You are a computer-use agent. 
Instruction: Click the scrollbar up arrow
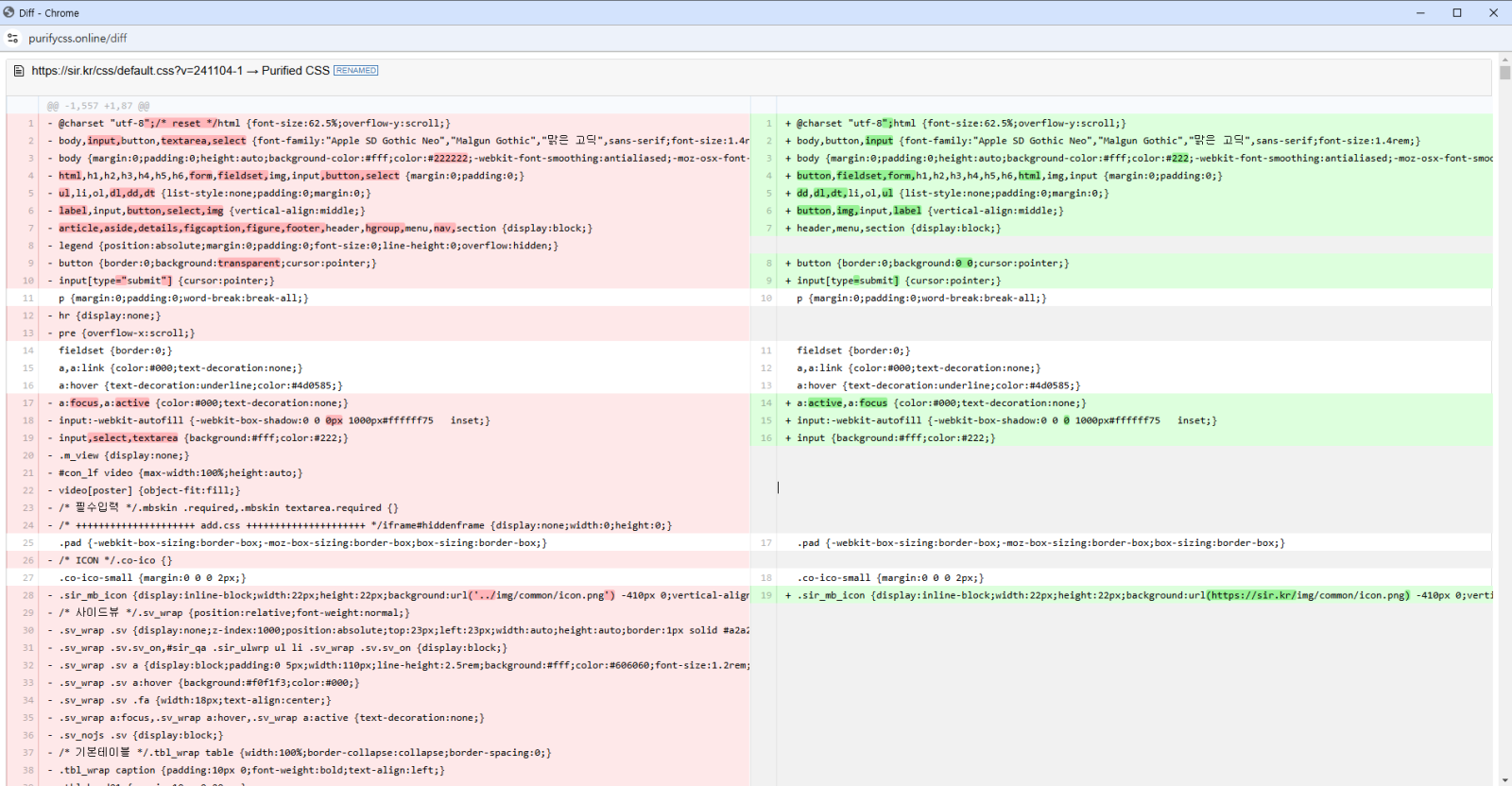point(1504,61)
